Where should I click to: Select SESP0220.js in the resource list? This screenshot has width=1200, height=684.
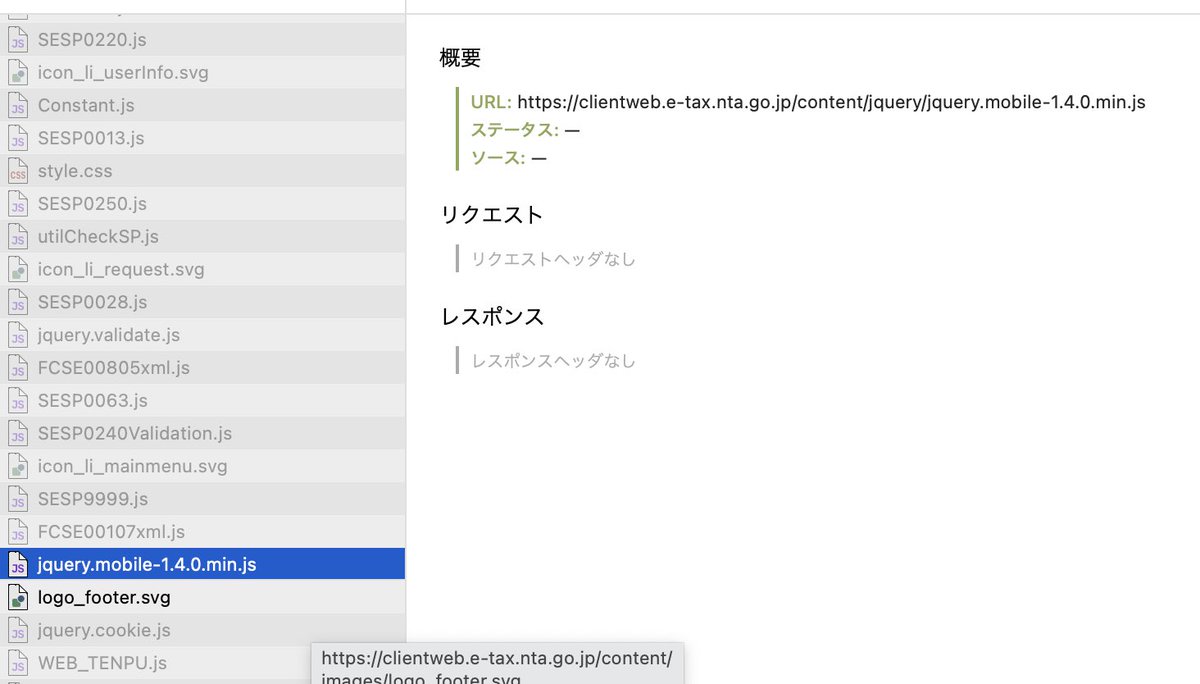click(202, 40)
